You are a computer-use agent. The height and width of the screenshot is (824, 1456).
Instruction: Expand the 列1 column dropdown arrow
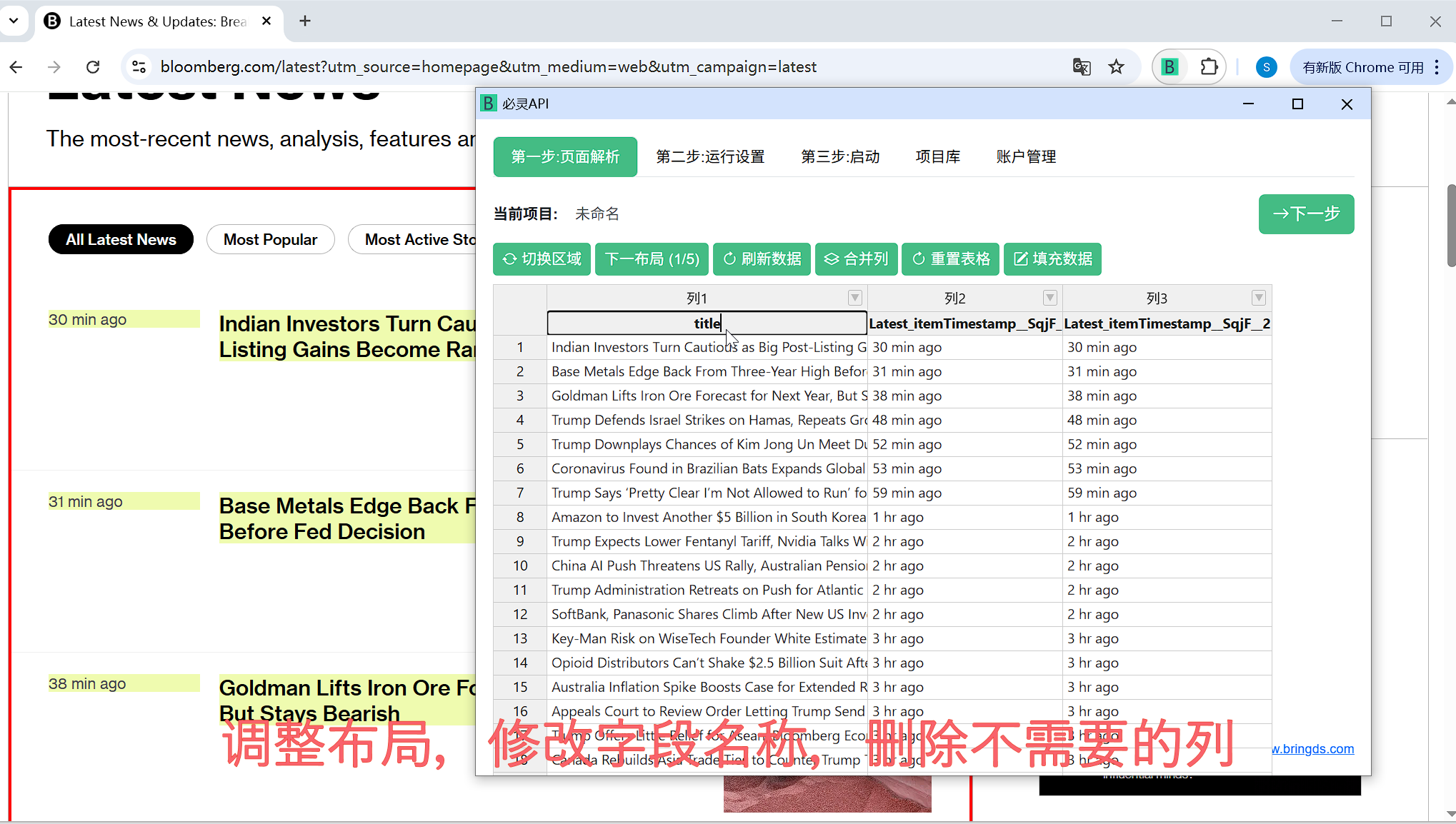click(854, 298)
